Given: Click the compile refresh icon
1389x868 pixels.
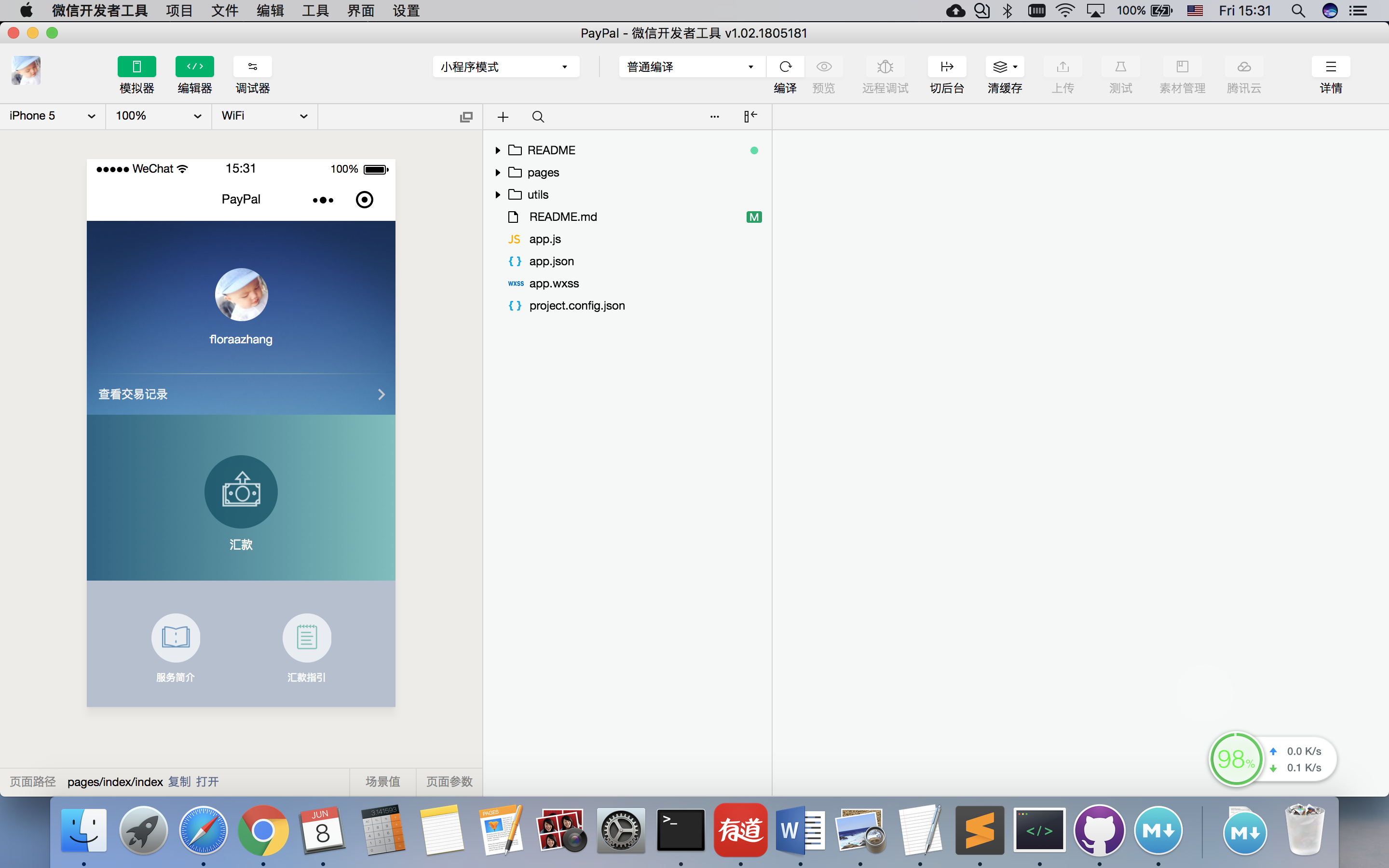Looking at the screenshot, I should pyautogui.click(x=785, y=67).
